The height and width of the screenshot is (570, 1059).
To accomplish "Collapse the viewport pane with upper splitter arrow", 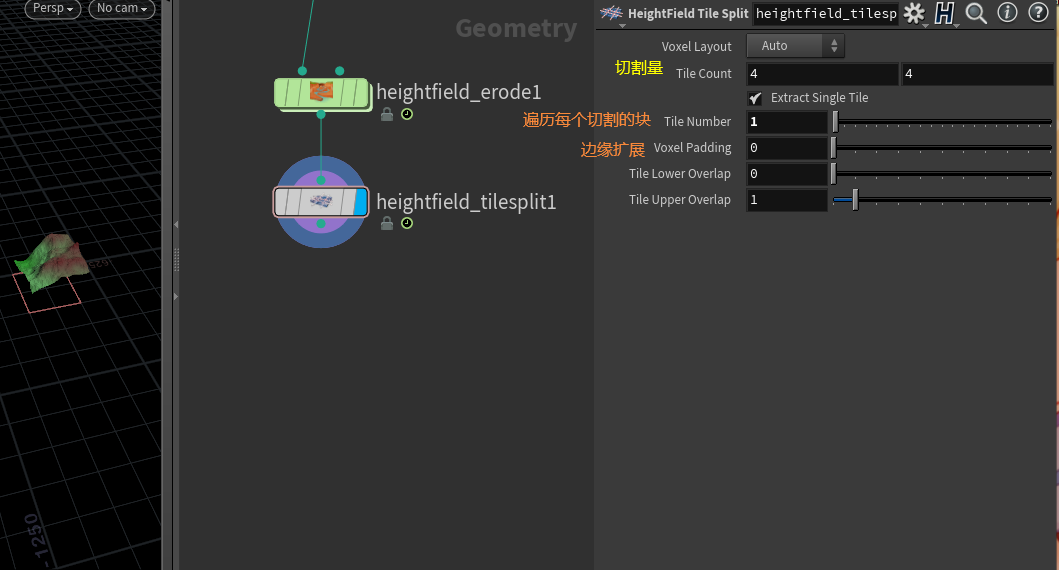I will click(176, 224).
